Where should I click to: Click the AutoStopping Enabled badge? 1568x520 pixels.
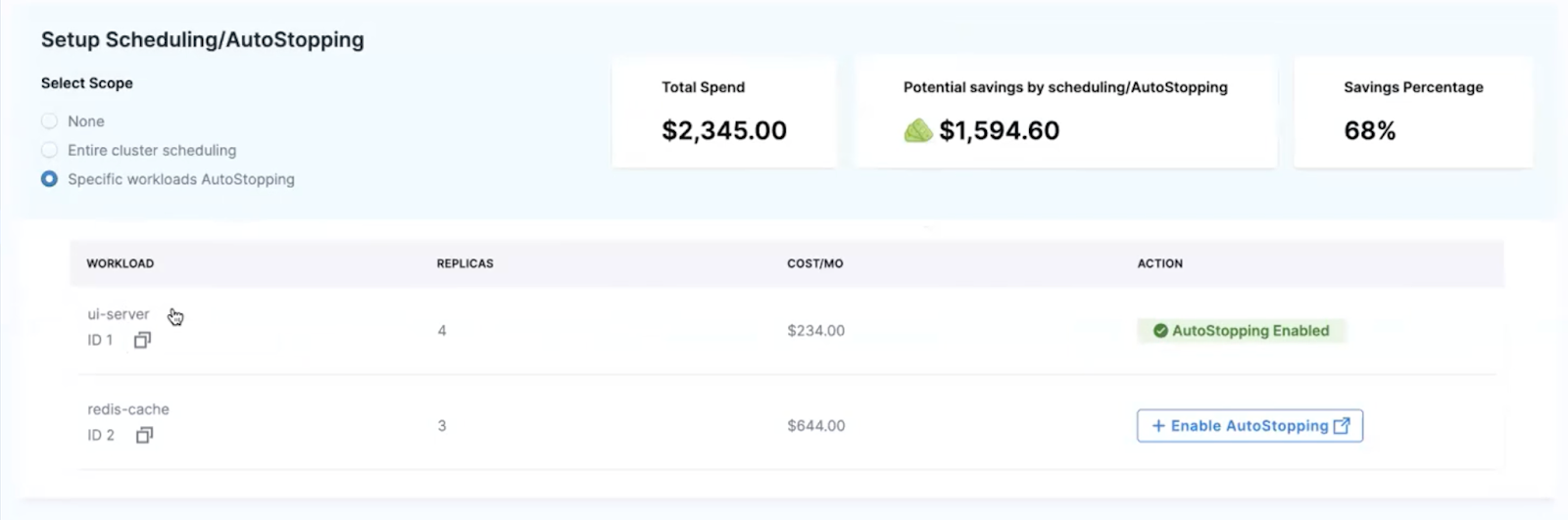1242,331
